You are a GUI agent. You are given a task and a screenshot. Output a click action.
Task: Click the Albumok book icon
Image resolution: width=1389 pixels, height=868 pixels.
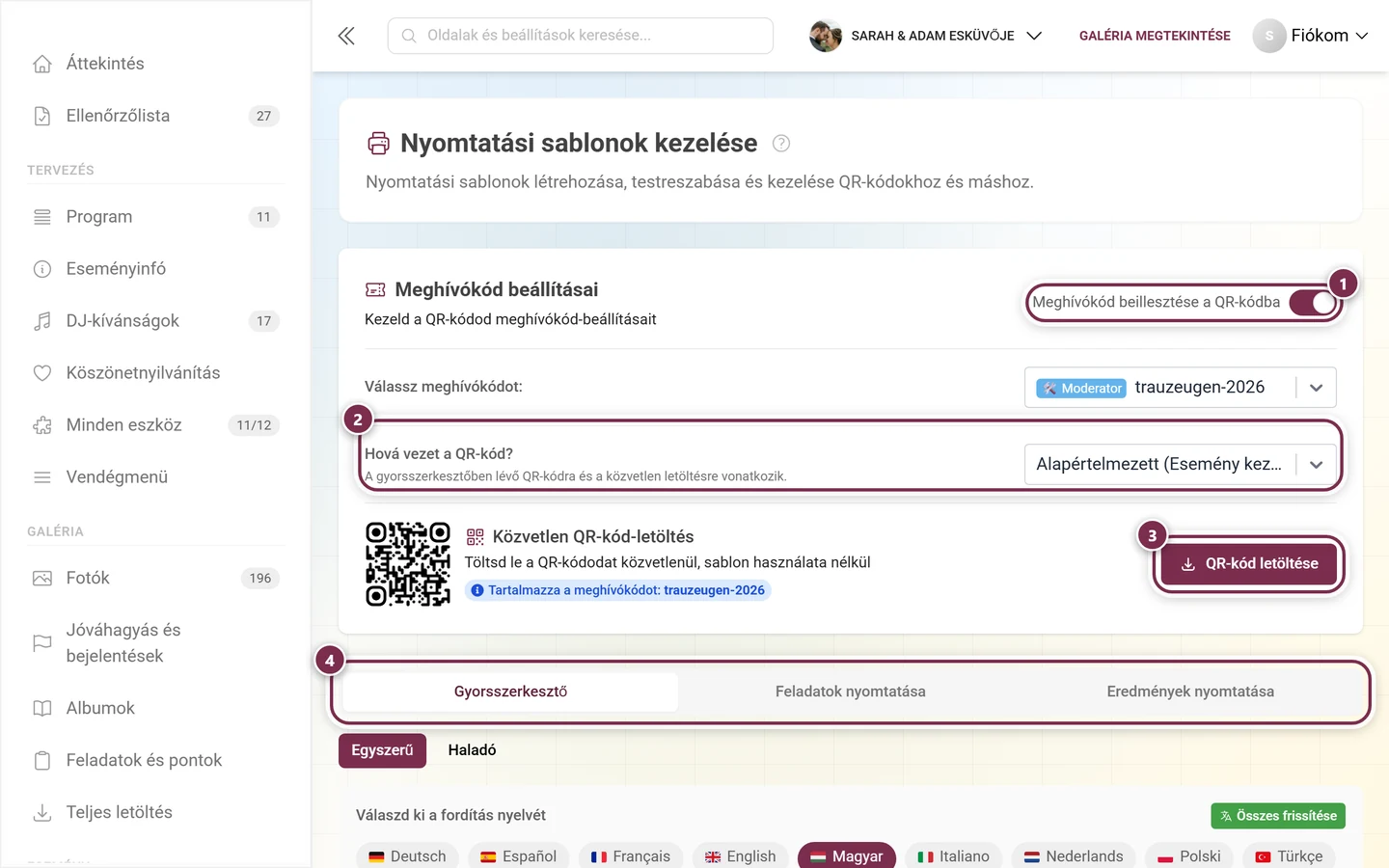coord(42,709)
